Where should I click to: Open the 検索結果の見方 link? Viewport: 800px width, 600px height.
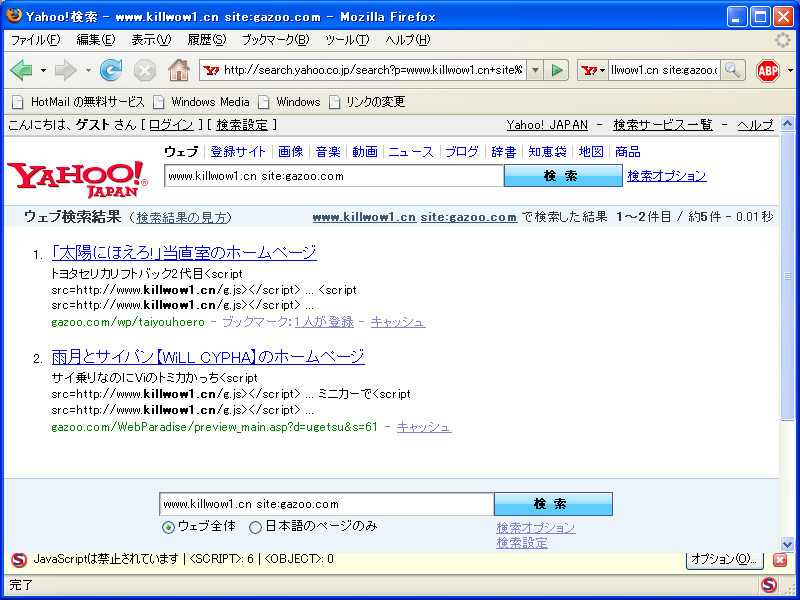(x=181, y=218)
